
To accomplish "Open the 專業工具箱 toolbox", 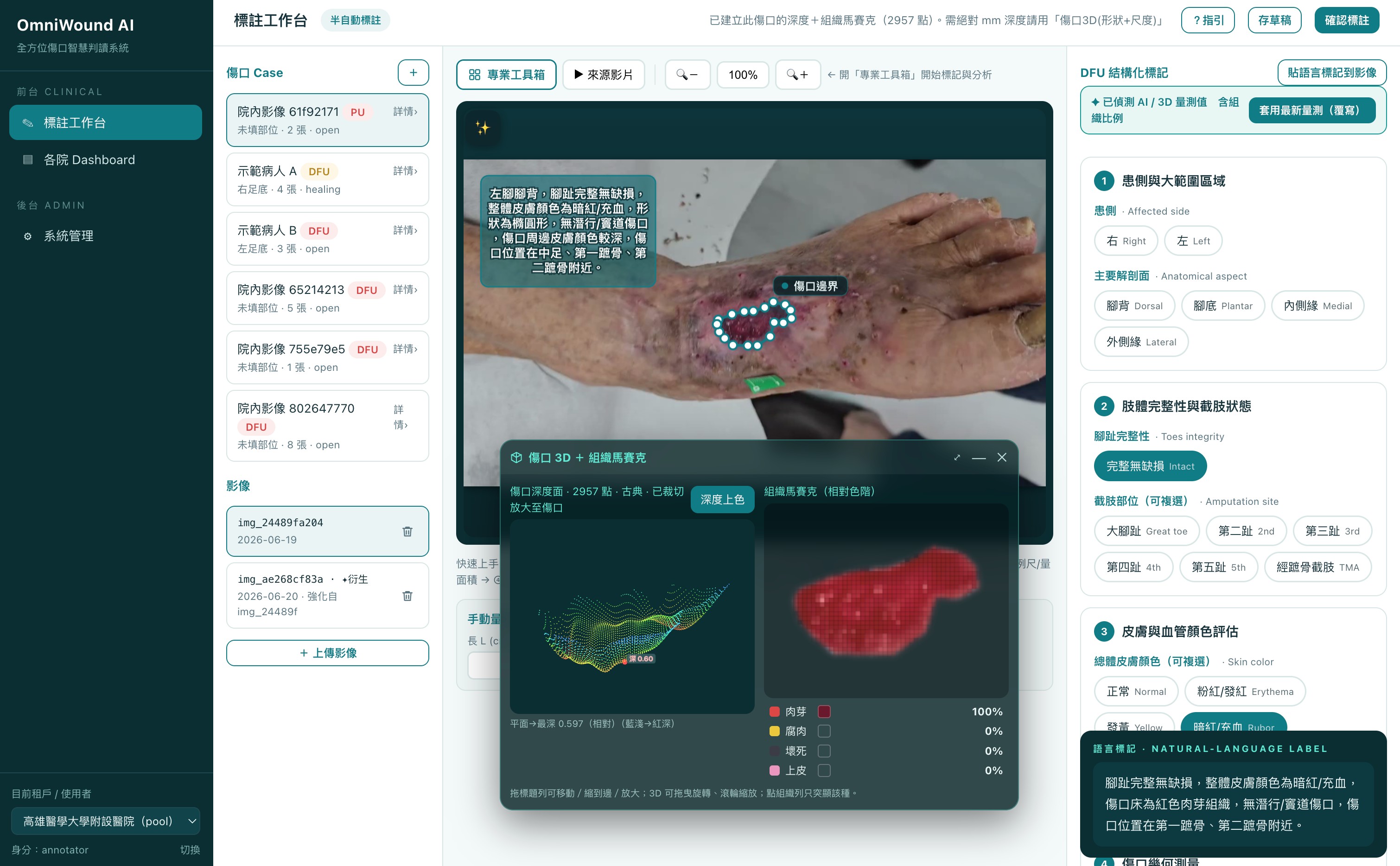I will click(506, 75).
